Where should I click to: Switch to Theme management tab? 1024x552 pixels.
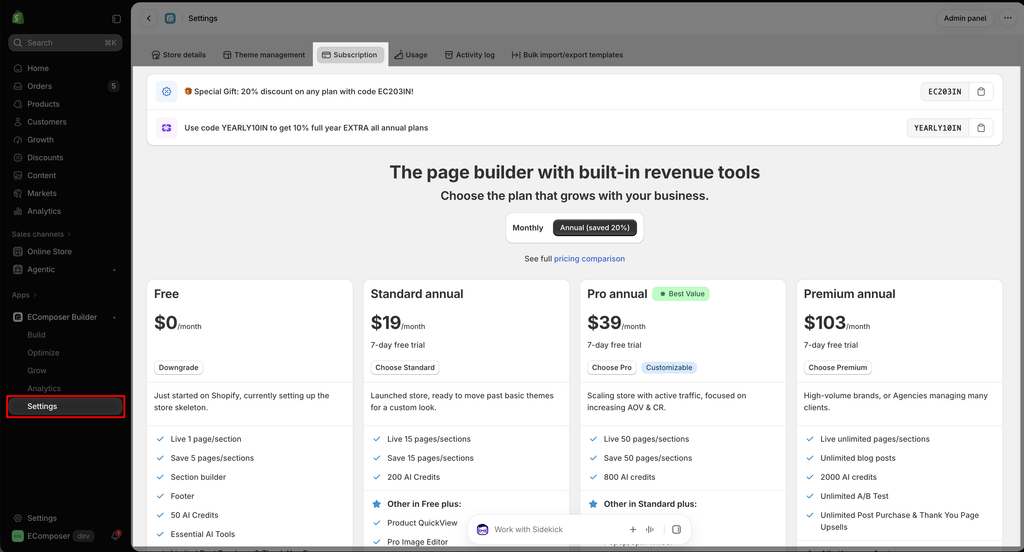pos(264,55)
